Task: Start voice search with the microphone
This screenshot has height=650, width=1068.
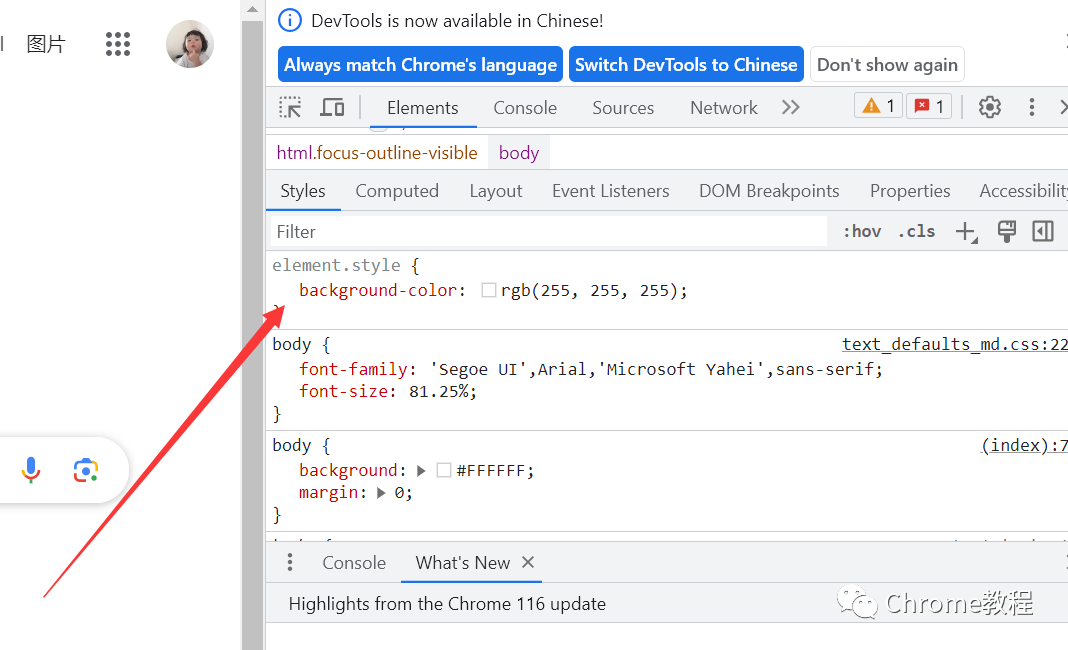Action: pos(31,470)
